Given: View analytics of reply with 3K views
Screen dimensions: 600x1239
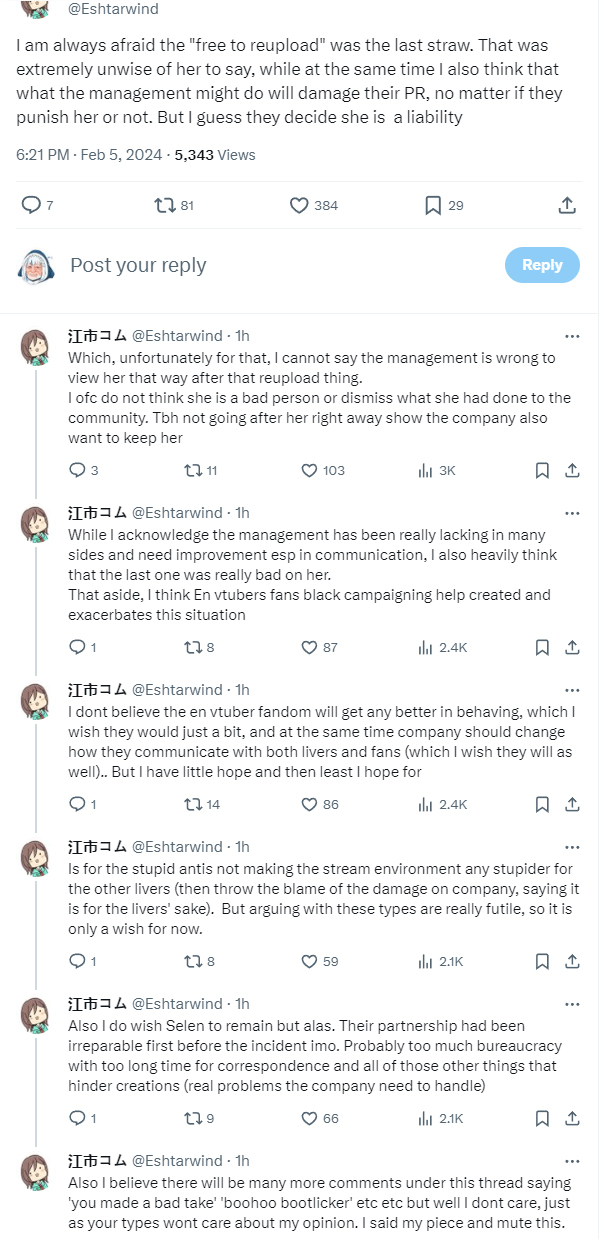Looking at the screenshot, I should (425, 470).
